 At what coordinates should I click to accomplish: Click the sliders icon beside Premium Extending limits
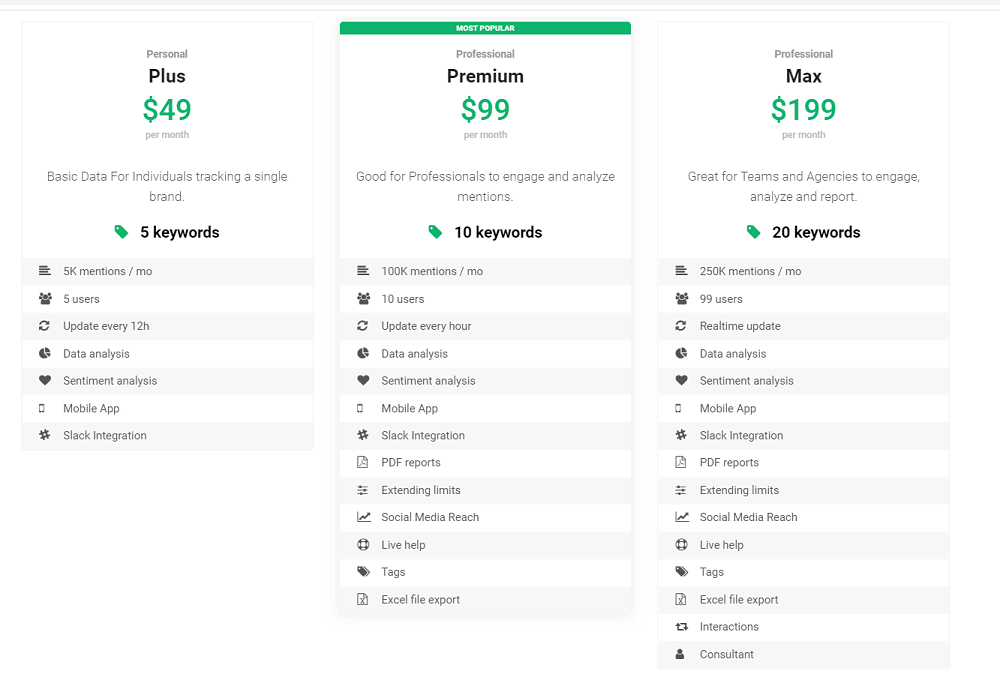[362, 490]
